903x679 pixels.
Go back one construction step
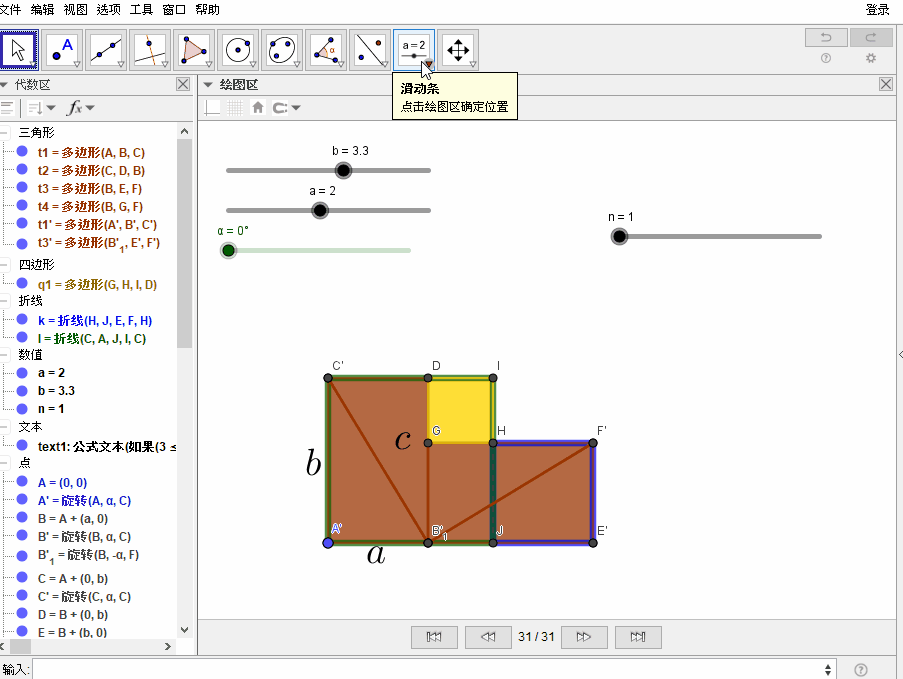click(488, 637)
